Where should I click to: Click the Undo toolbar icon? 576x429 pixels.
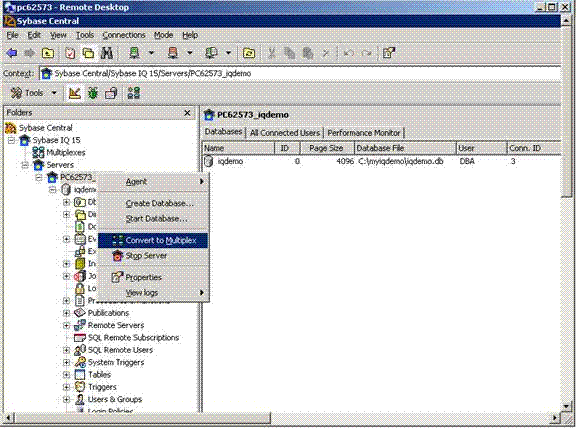[348, 54]
